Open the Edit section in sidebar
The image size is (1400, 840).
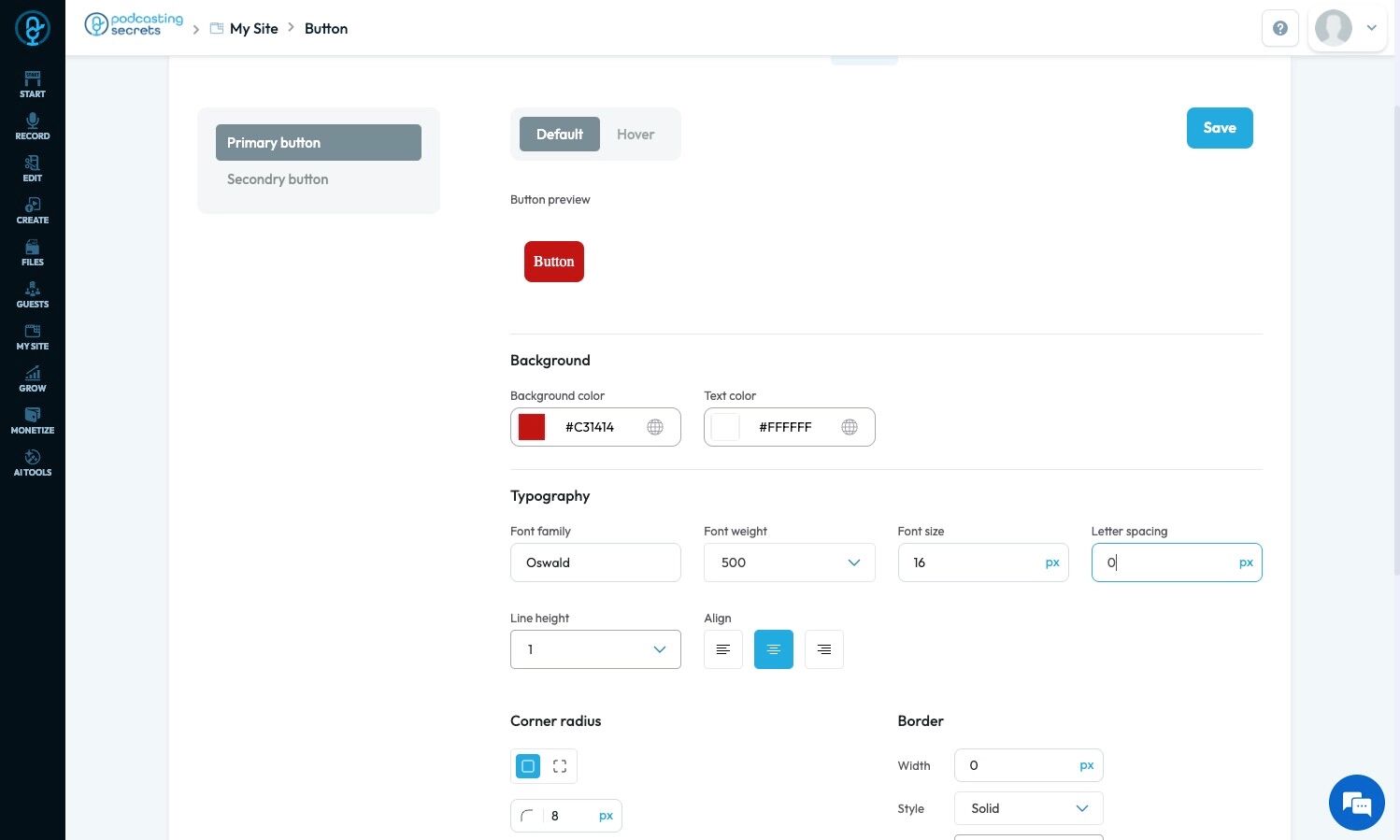tap(33, 168)
